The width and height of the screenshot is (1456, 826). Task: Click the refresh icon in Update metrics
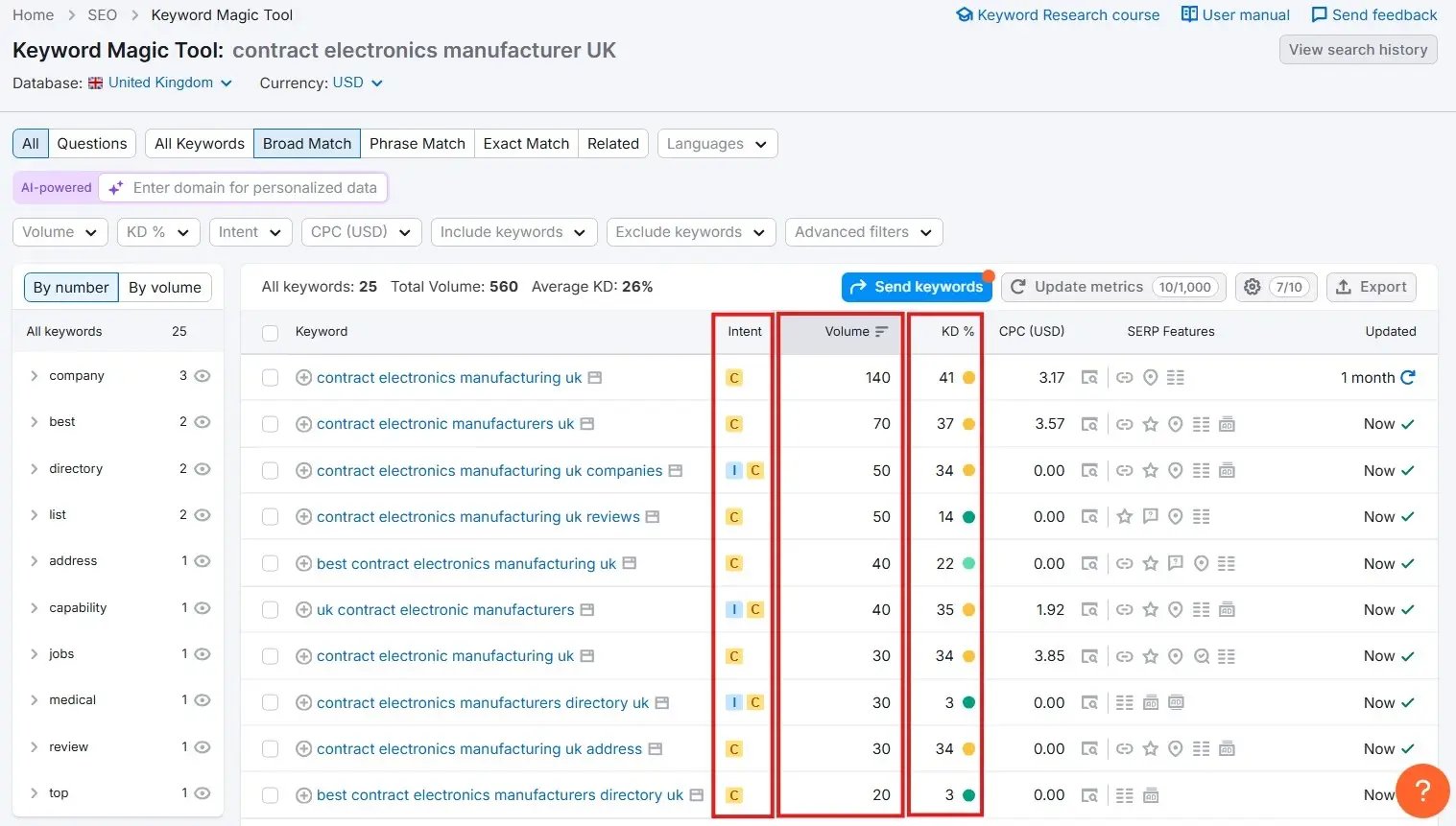click(x=1019, y=286)
